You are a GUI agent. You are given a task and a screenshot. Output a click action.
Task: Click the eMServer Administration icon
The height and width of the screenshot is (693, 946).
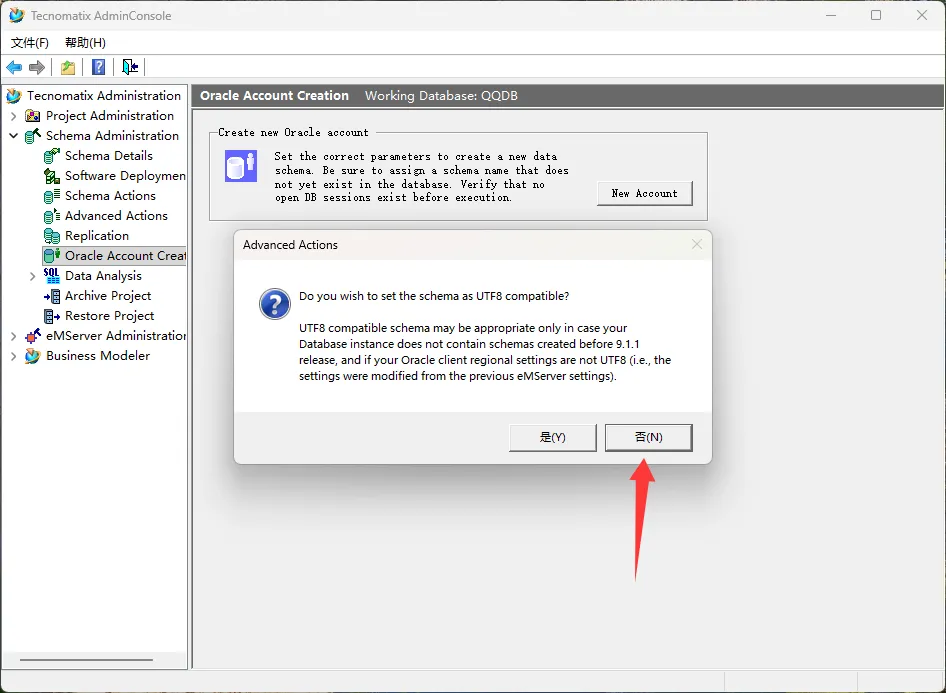click(33, 336)
